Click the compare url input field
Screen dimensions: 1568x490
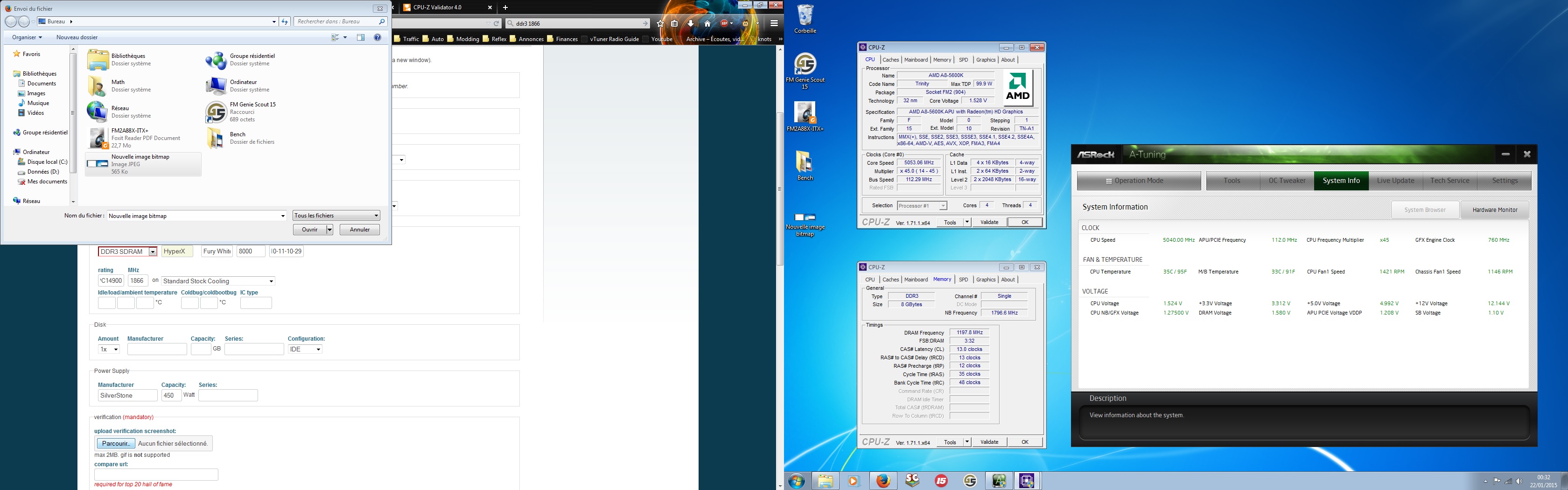tap(156, 475)
